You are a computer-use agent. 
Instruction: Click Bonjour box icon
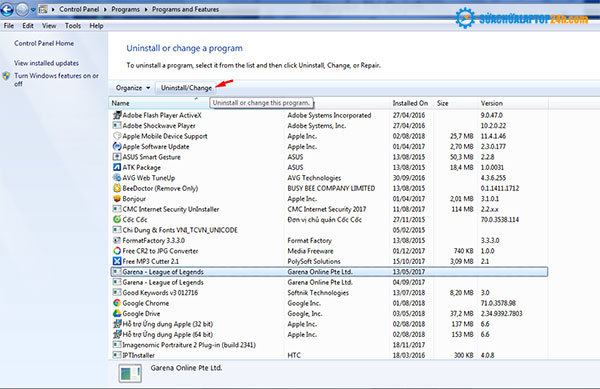(x=117, y=199)
